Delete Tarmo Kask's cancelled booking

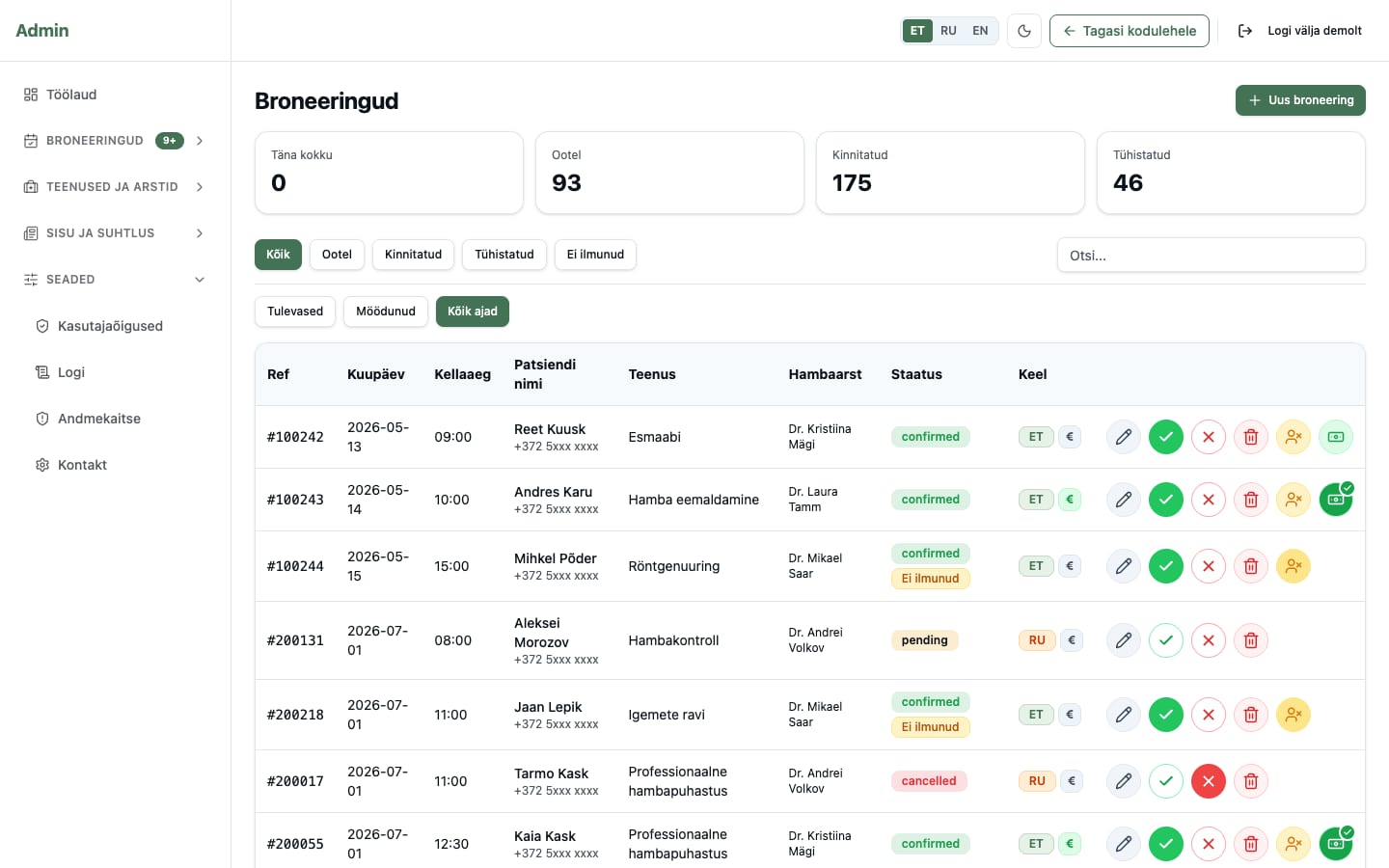(x=1251, y=781)
